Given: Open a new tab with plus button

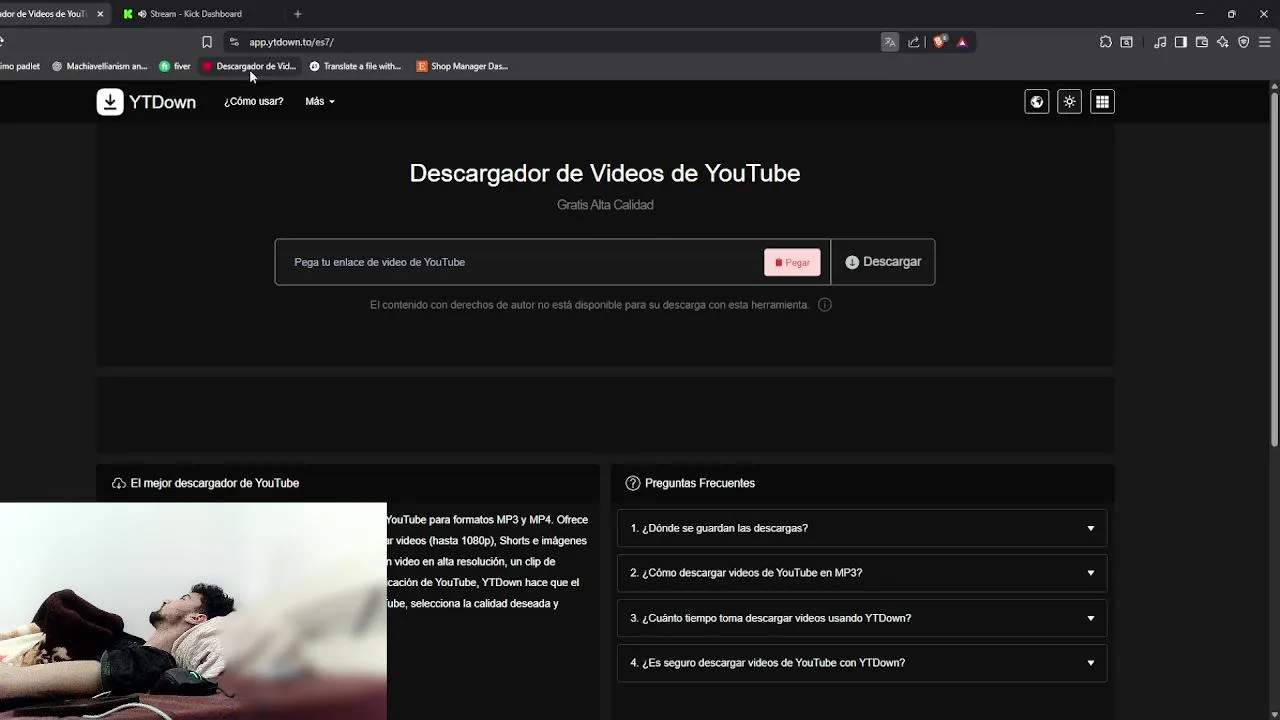Looking at the screenshot, I should click(x=297, y=14).
